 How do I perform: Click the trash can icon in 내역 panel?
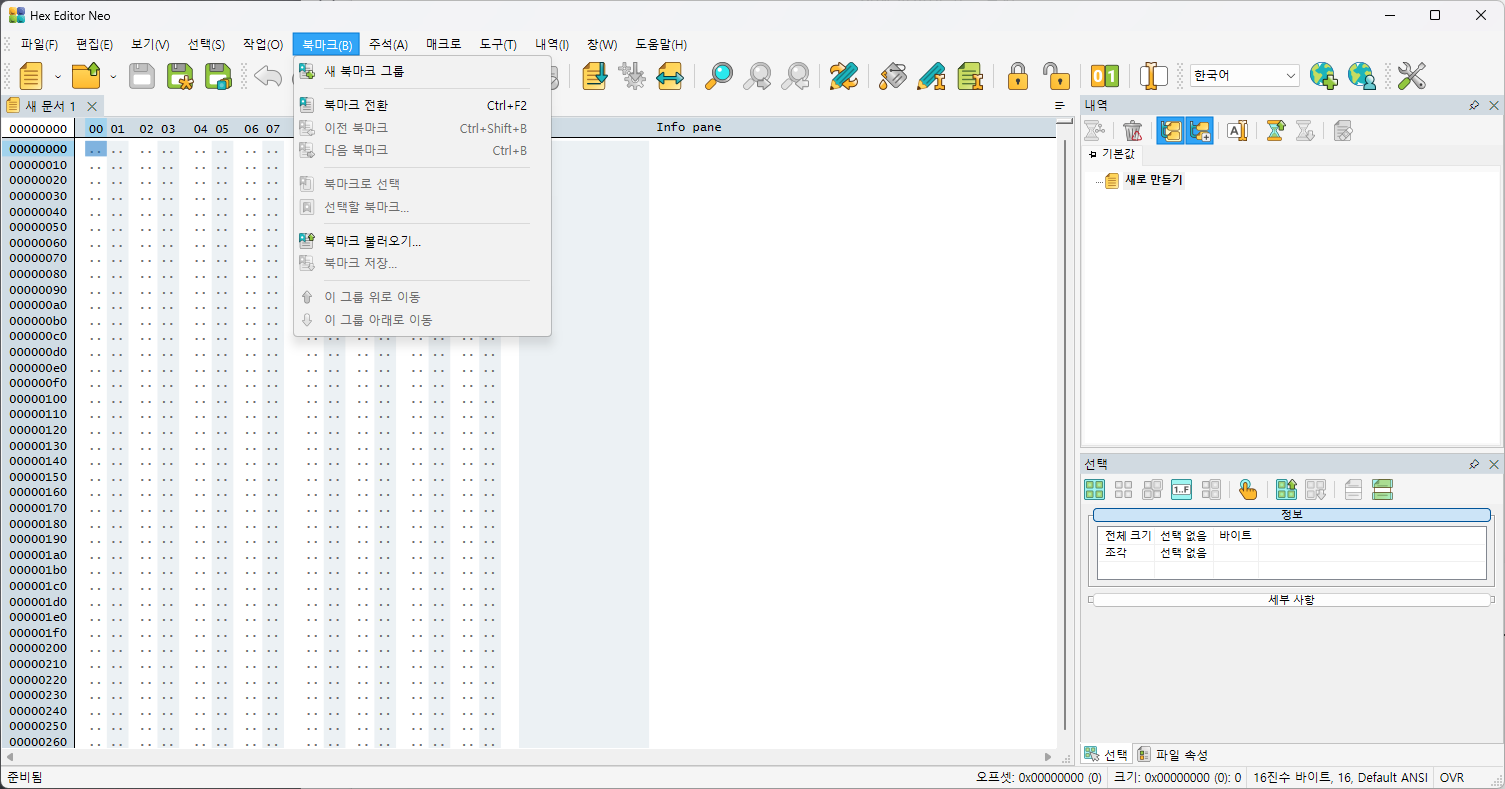click(1133, 130)
